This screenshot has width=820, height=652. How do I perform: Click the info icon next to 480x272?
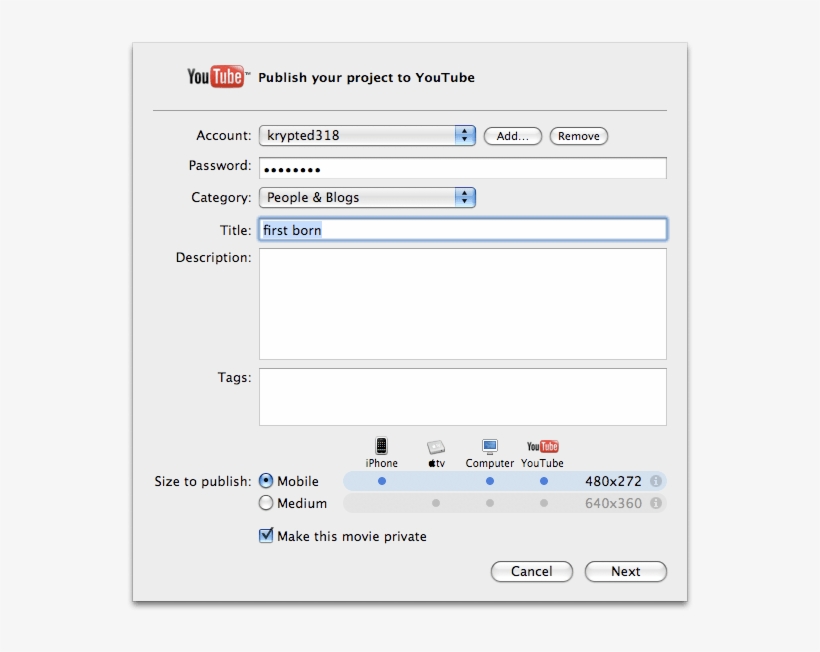[x=658, y=480]
